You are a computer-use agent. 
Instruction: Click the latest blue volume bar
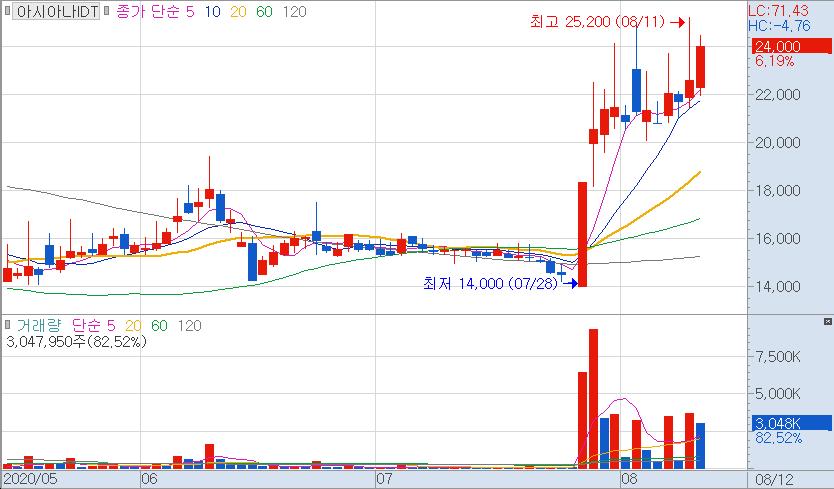(x=700, y=446)
